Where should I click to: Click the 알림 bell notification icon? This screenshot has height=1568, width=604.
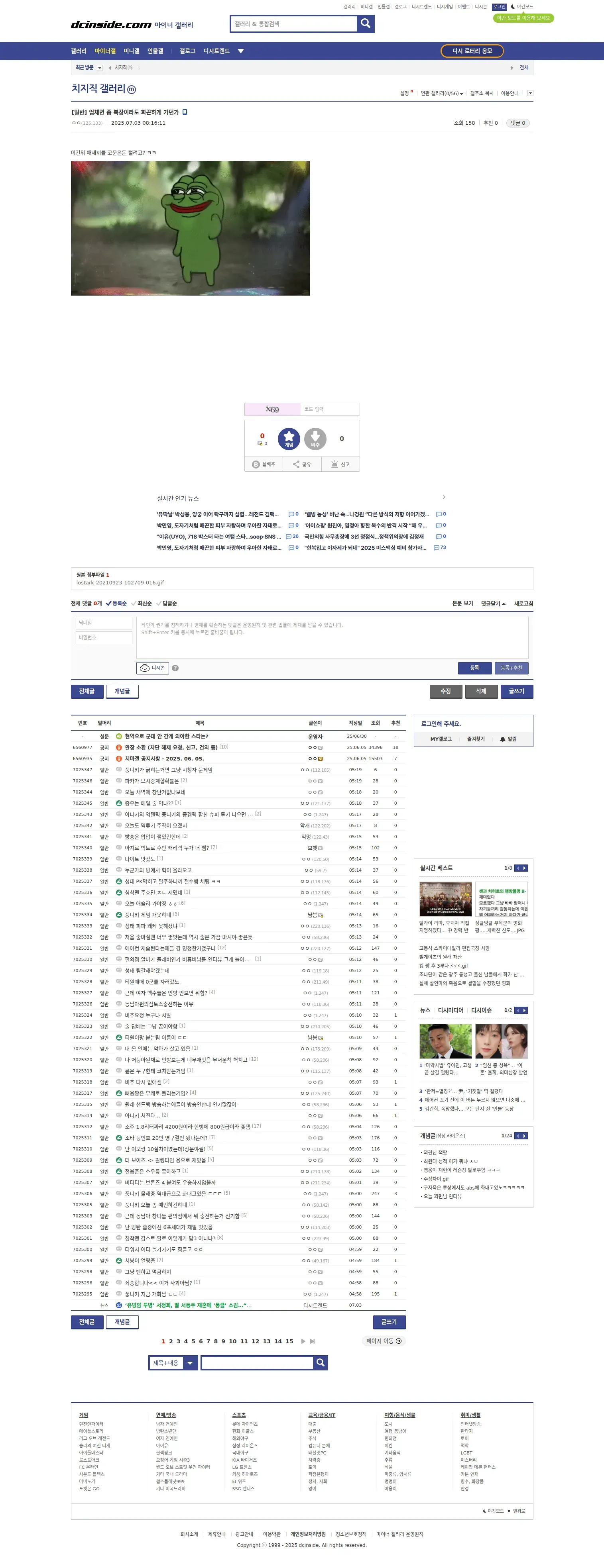tap(508, 739)
